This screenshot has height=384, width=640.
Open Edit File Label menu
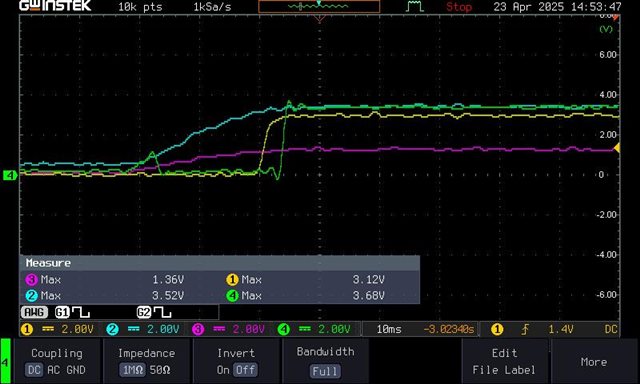504,362
